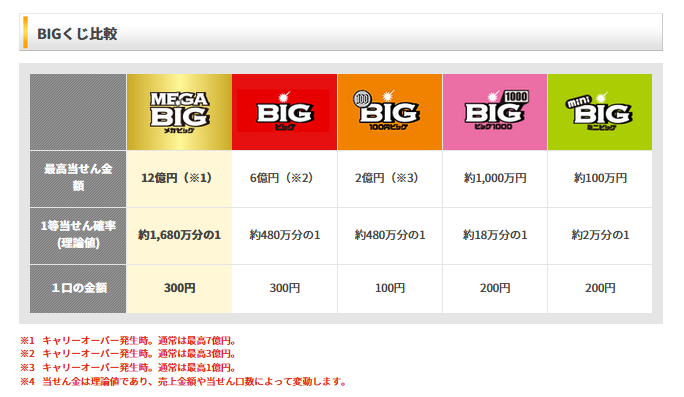The width and height of the screenshot is (684, 397).
Task: Choose the green mini BIG logo
Action: coord(600,112)
